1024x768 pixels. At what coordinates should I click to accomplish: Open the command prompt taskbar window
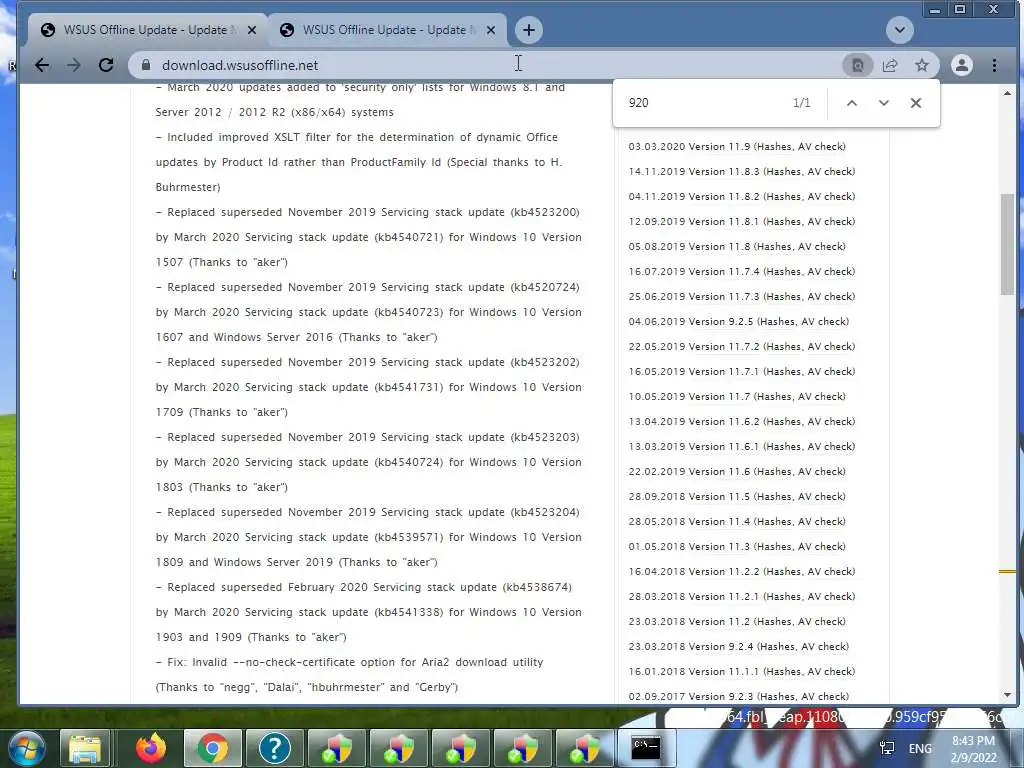click(x=645, y=748)
